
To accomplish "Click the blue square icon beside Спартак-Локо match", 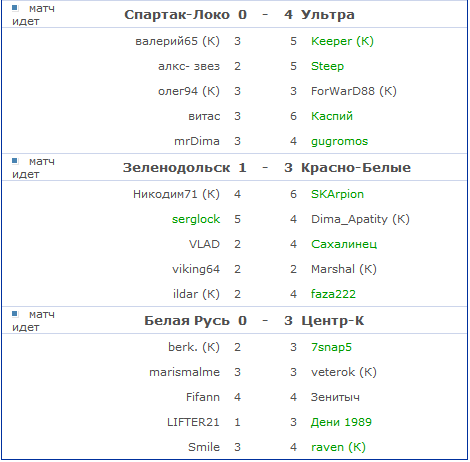I will click(x=15, y=8).
